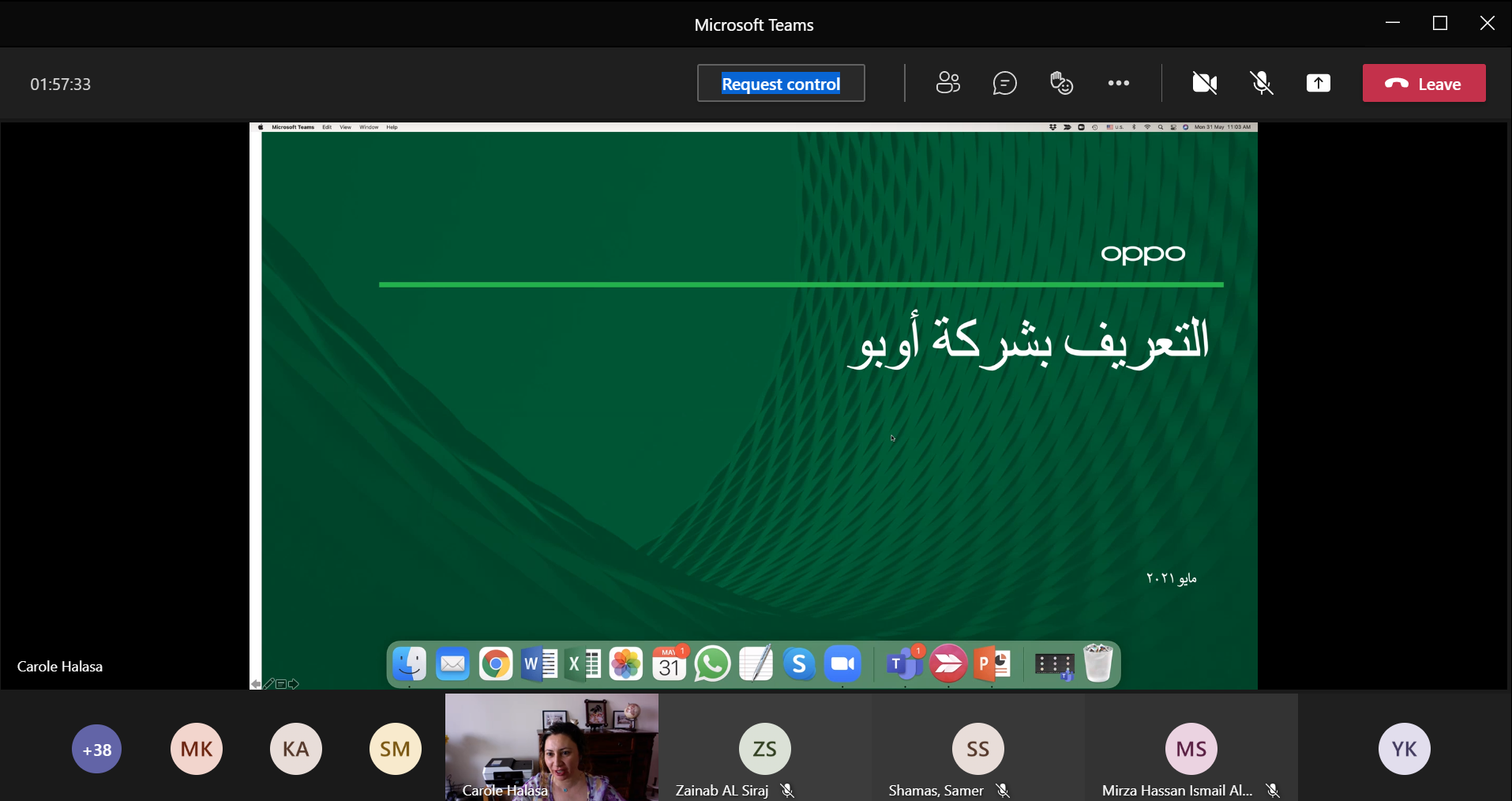1512x801 pixels.
Task: Open More actions ellipsis menu
Action: [1118, 83]
